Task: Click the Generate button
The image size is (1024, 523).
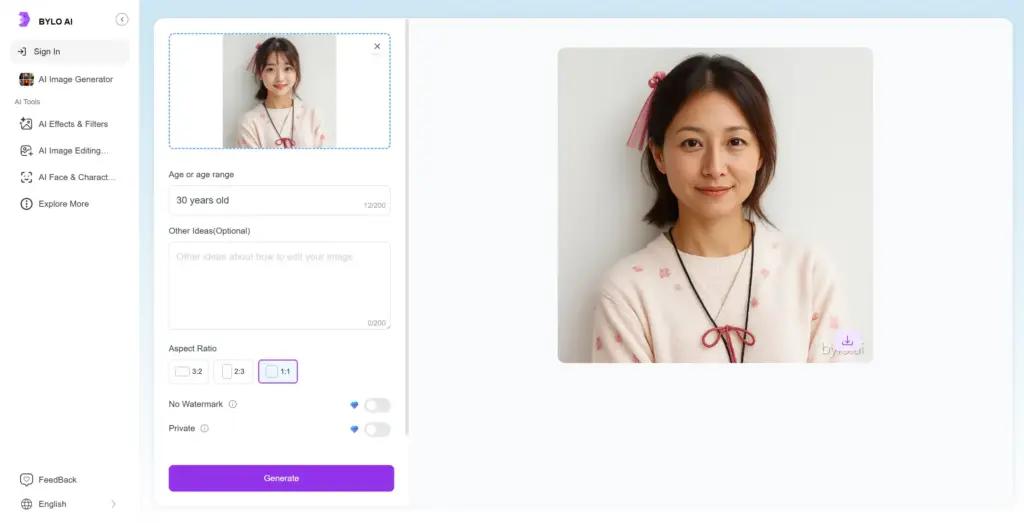Action: point(281,478)
